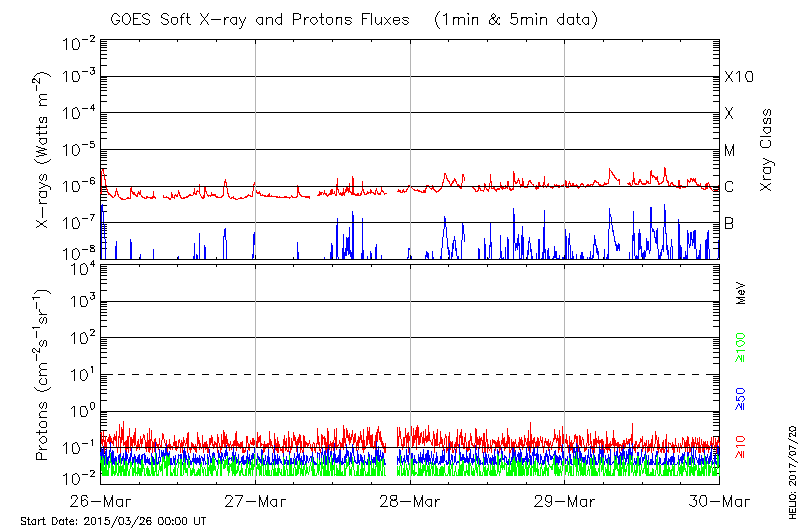800x530 pixels.
Task: Select the C flare class label
Action: (x=730, y=187)
